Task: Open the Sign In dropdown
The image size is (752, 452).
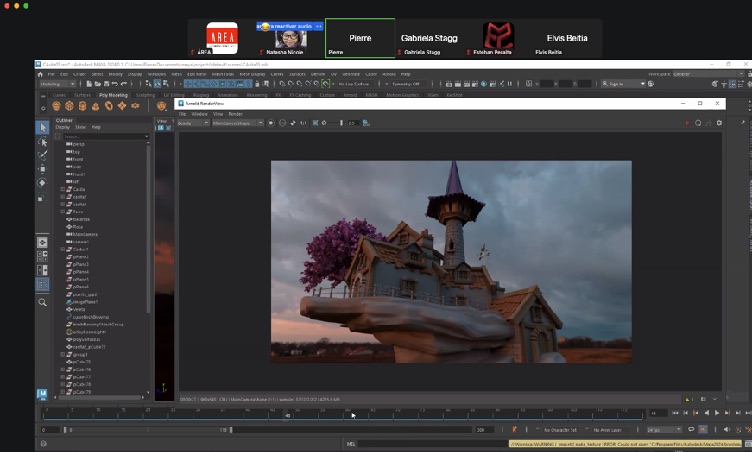Action: (x=624, y=84)
